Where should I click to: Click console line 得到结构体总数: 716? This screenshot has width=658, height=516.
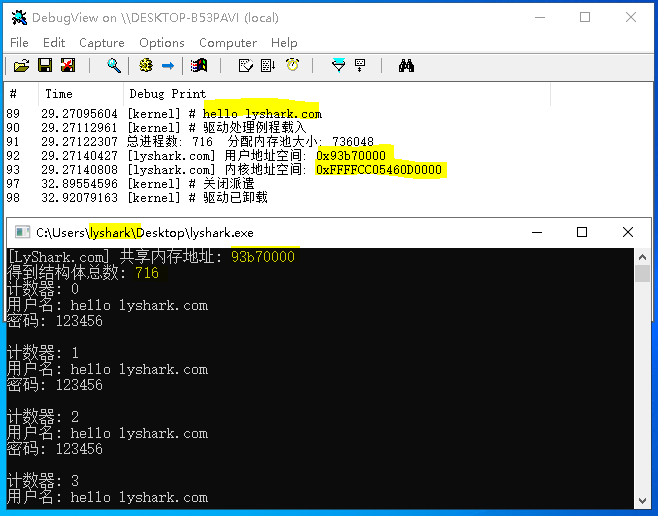pyautogui.click(x=83, y=273)
